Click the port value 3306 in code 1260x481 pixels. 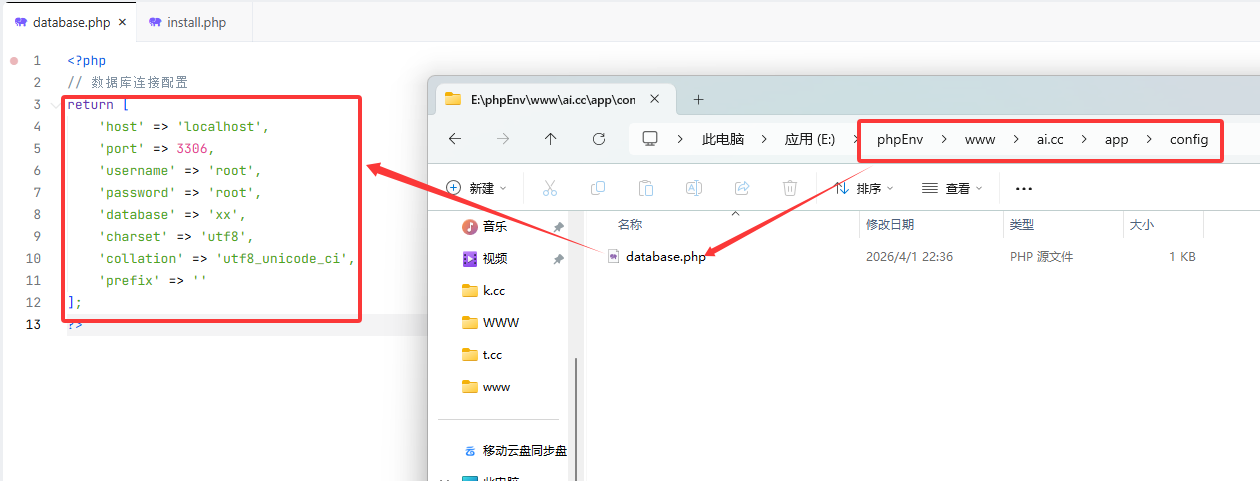pos(192,149)
